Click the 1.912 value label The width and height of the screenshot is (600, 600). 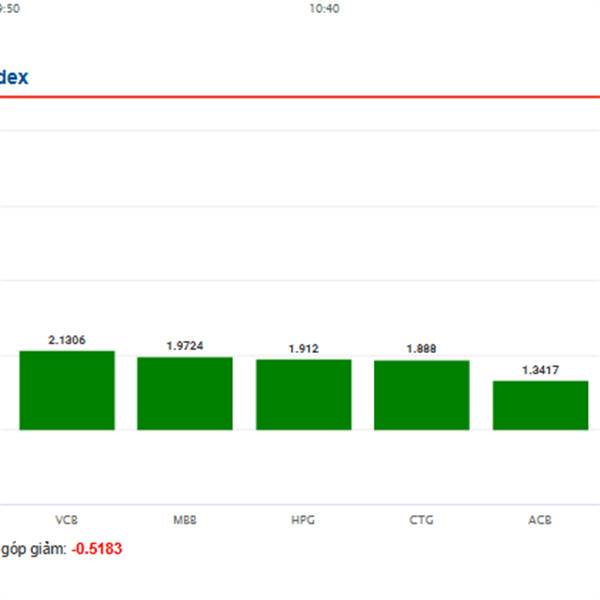pos(303,349)
